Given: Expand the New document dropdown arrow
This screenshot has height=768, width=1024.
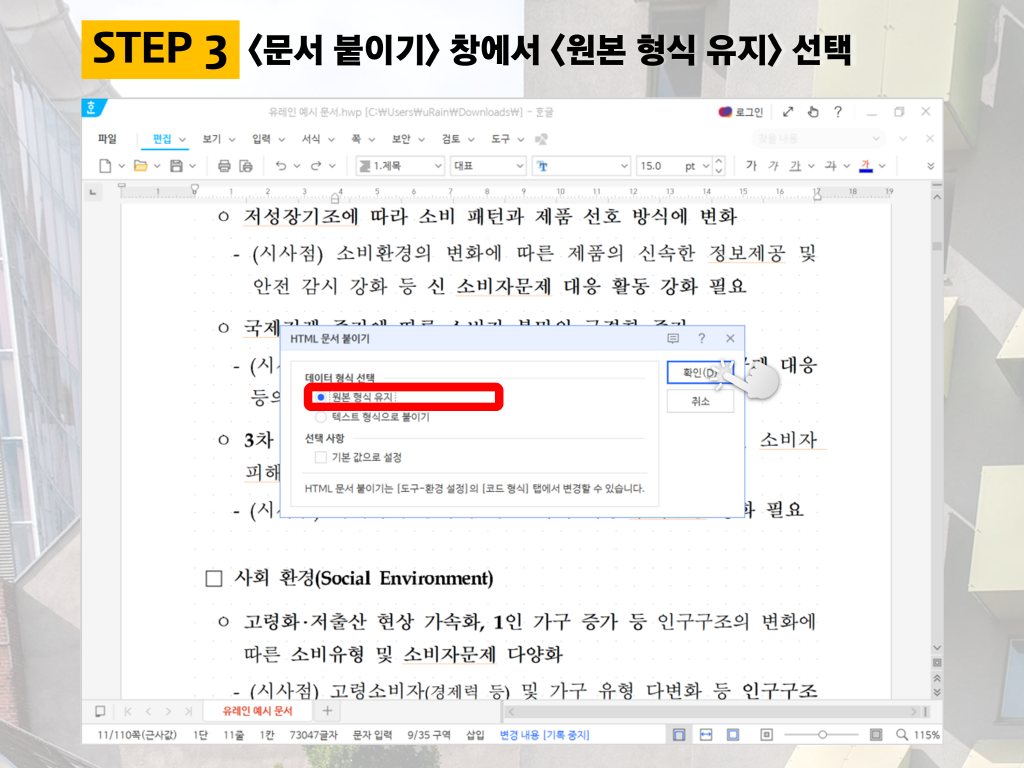Looking at the screenshot, I should tap(121, 166).
